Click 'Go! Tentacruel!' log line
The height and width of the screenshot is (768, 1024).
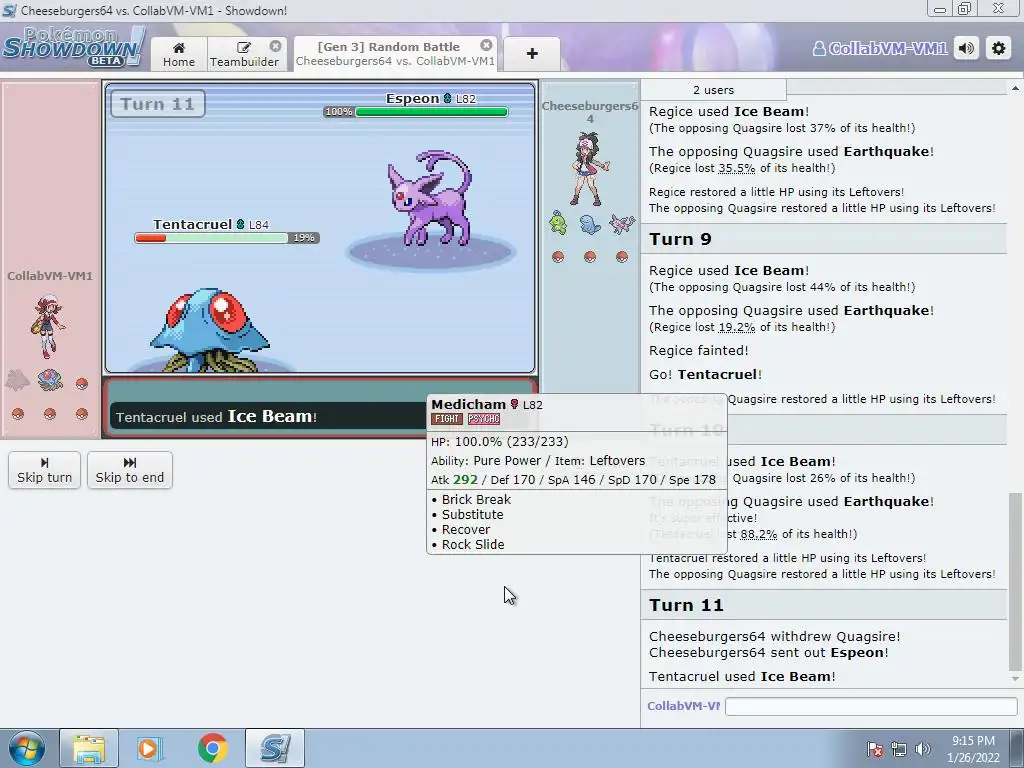tap(705, 375)
